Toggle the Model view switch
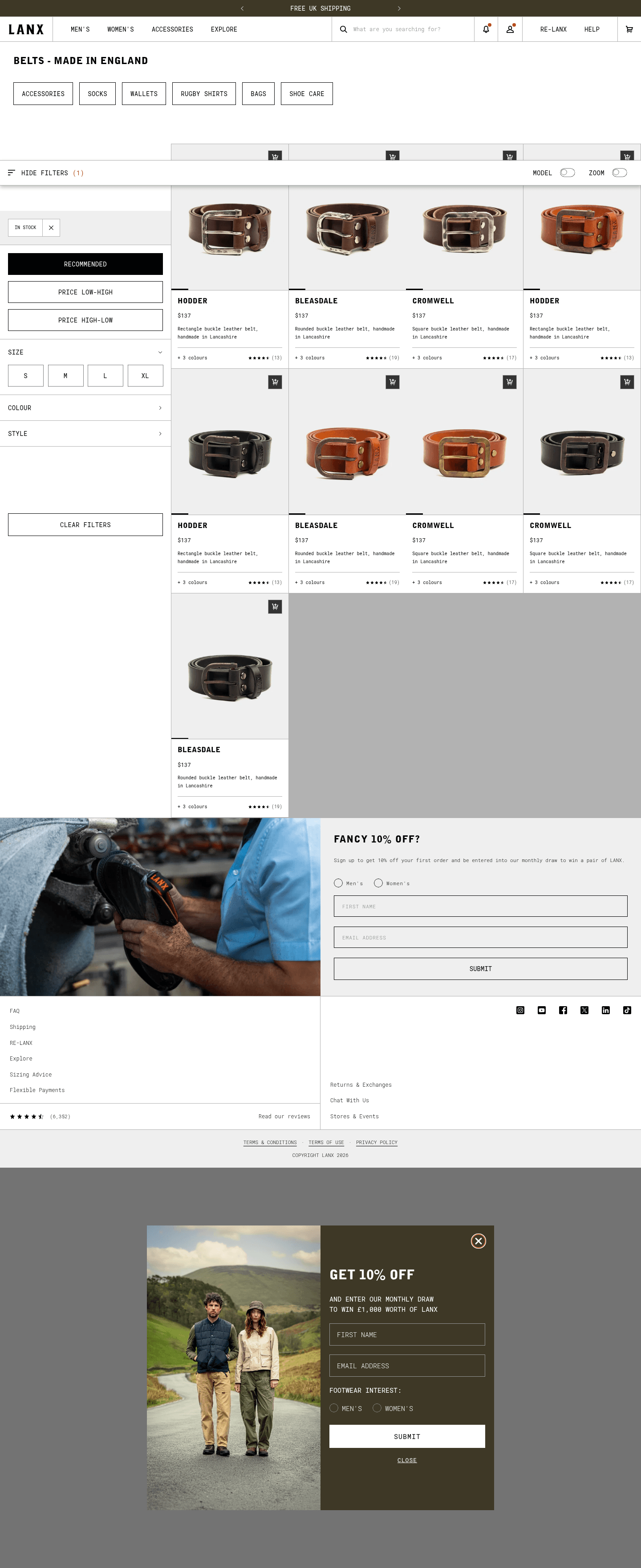The width and height of the screenshot is (641, 1568). point(567,173)
